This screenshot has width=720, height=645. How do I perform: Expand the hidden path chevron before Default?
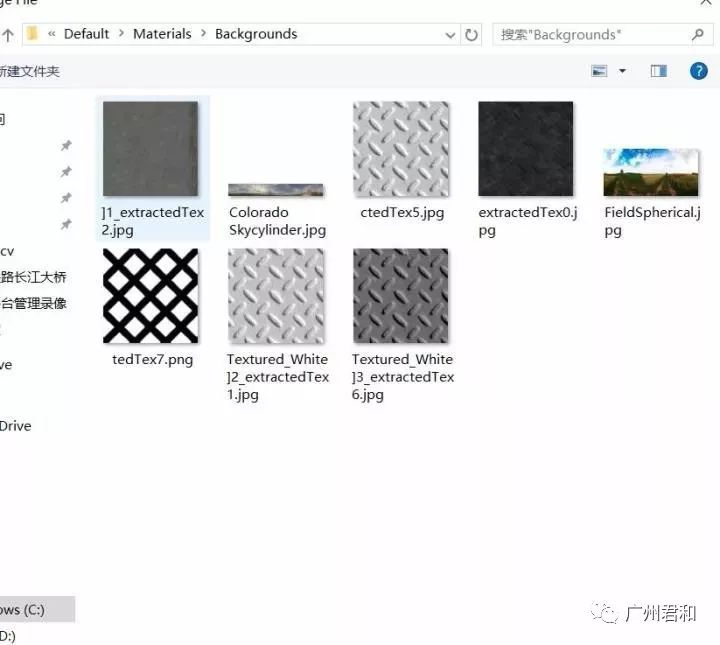[51, 34]
